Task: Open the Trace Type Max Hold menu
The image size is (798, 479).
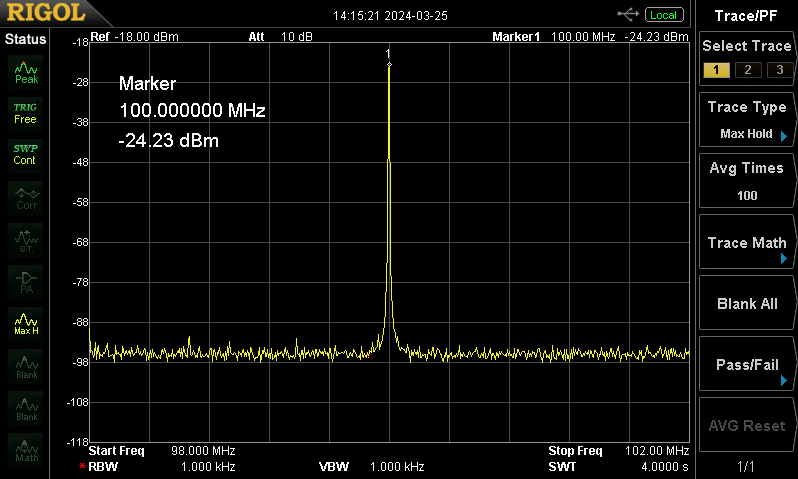Action: (x=747, y=120)
